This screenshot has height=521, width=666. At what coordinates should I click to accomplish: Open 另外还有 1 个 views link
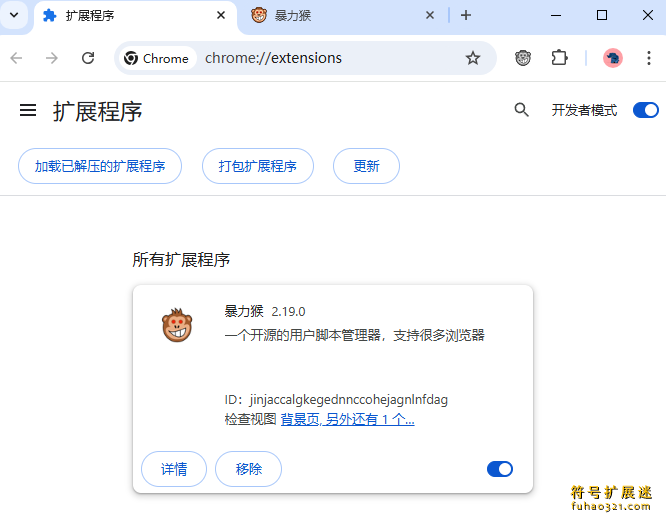pos(370,420)
